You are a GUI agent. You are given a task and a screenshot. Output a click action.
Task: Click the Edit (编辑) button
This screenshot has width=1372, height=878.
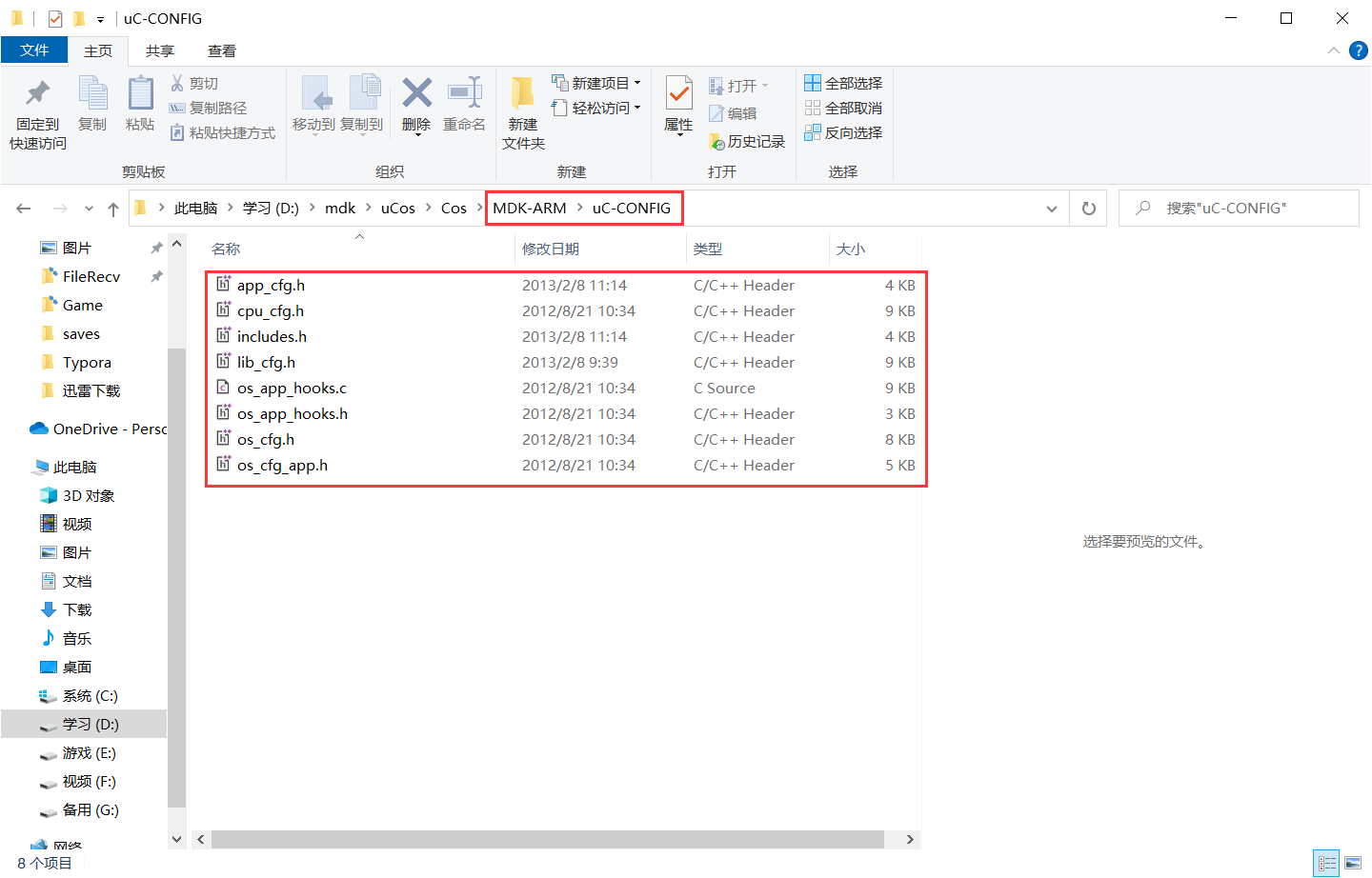point(733,113)
